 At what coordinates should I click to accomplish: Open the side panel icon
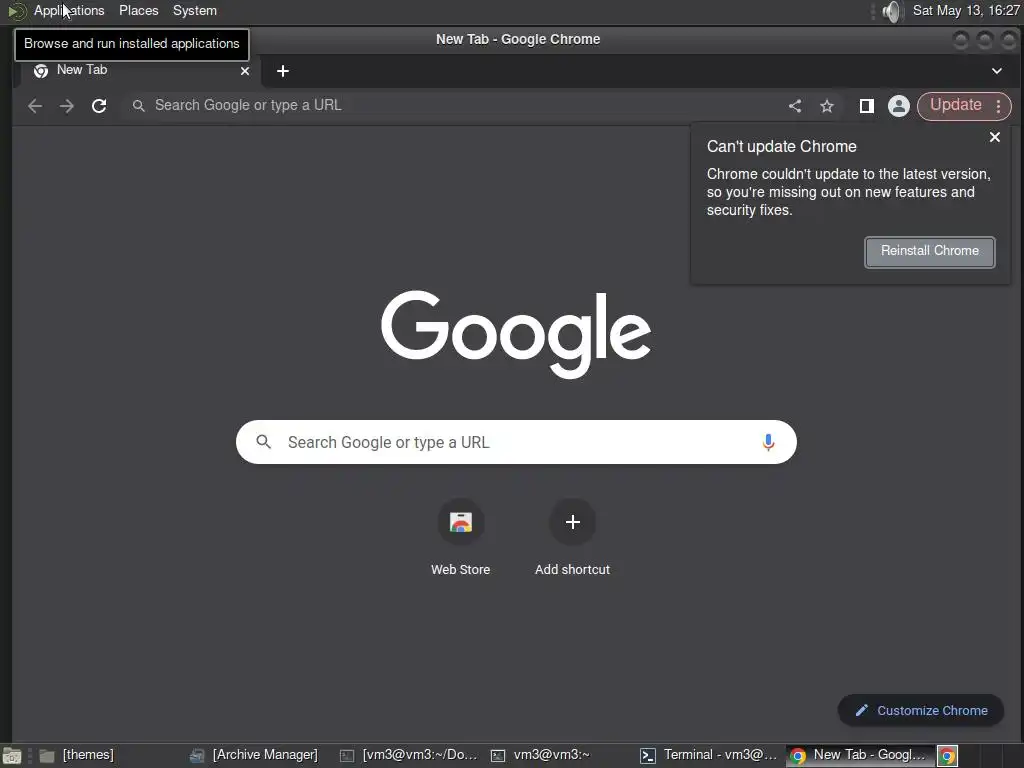click(x=867, y=106)
